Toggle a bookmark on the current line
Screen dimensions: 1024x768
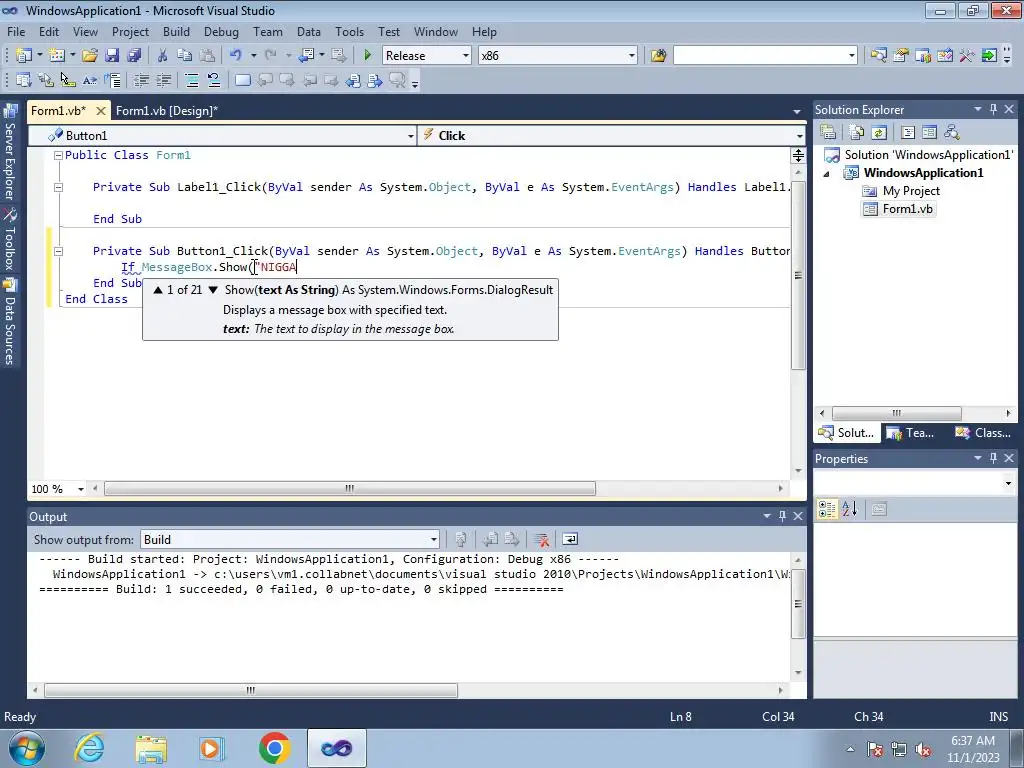click(x=242, y=80)
